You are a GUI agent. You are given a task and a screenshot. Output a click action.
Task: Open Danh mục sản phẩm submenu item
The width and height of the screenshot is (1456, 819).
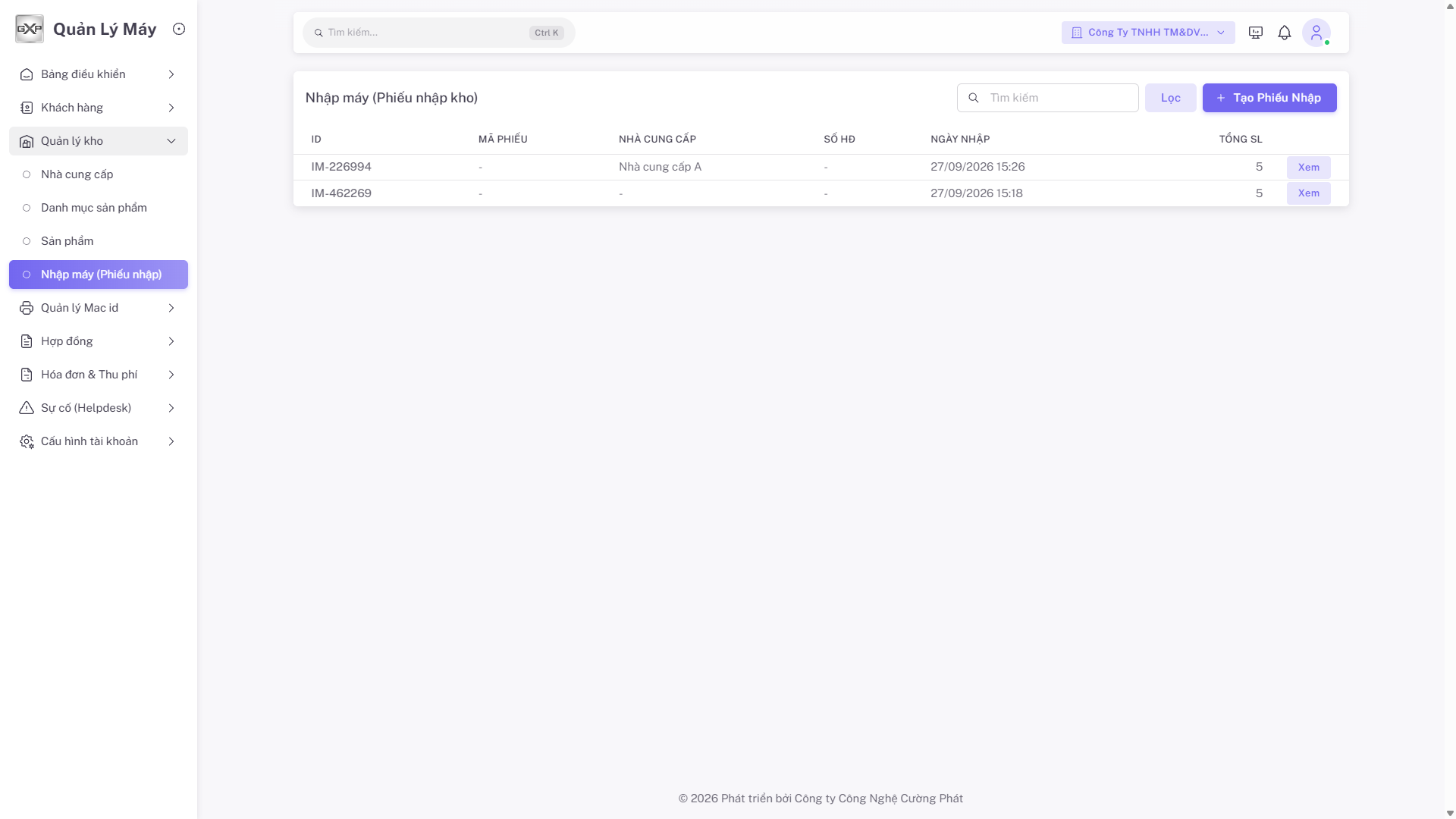[x=99, y=208]
